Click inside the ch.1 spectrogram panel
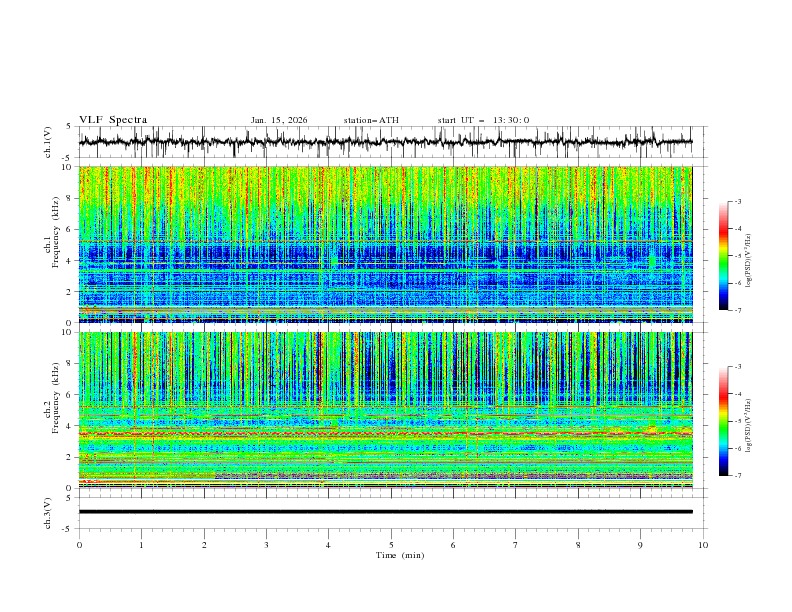The width and height of the screenshot is (792, 612). click(x=390, y=245)
